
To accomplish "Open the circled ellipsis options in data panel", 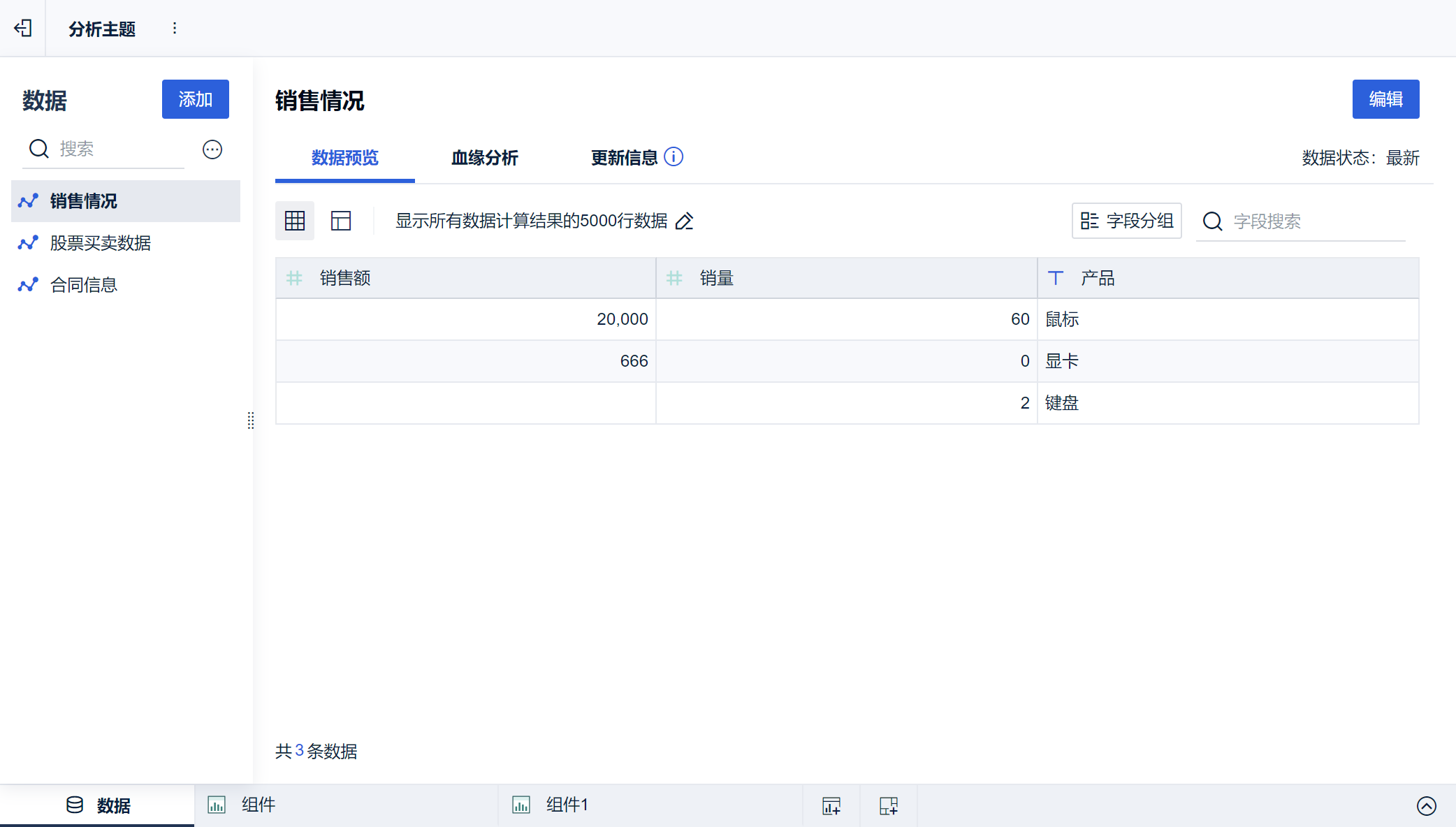I will [x=212, y=149].
